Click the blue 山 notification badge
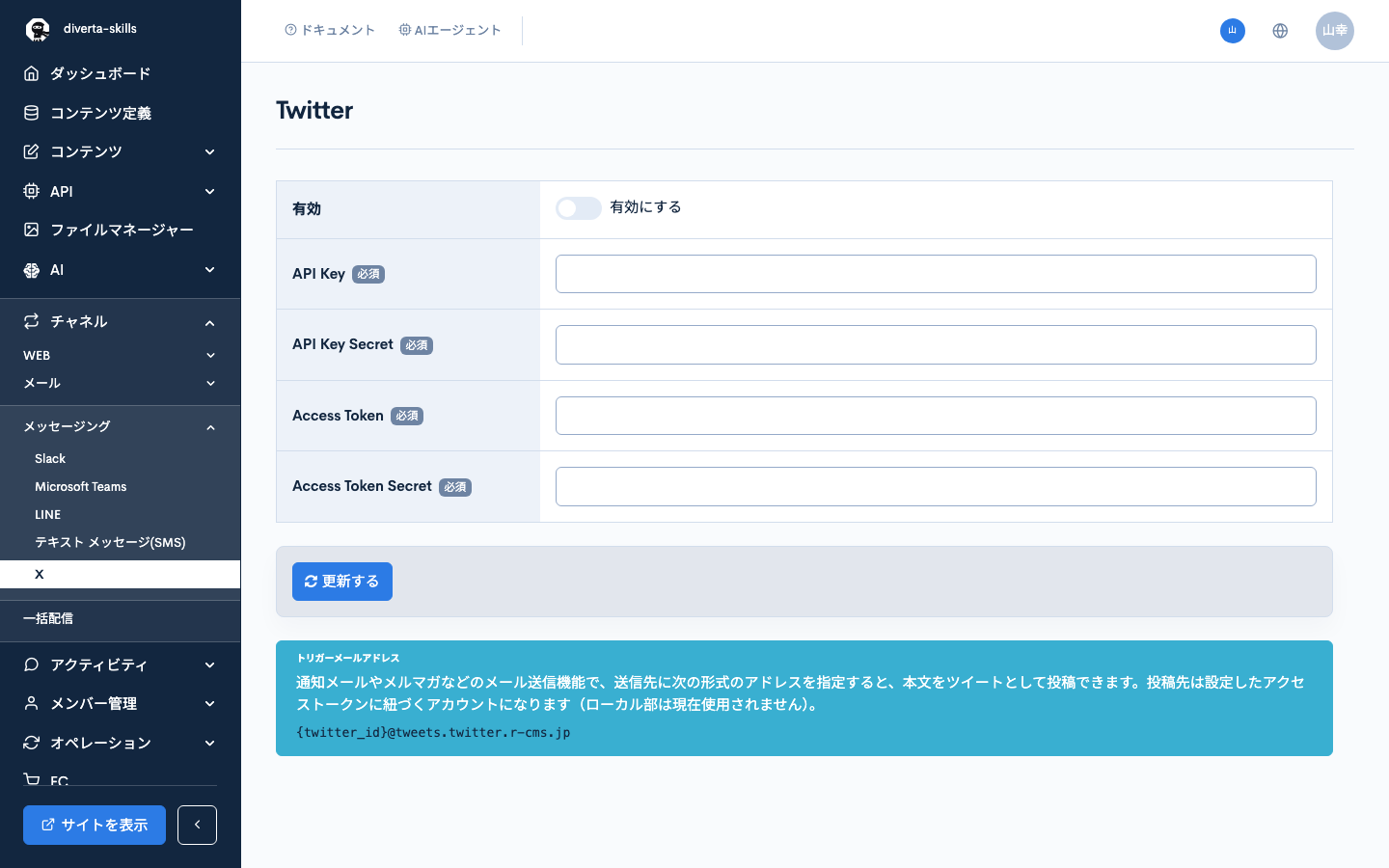1389x868 pixels. [1233, 31]
